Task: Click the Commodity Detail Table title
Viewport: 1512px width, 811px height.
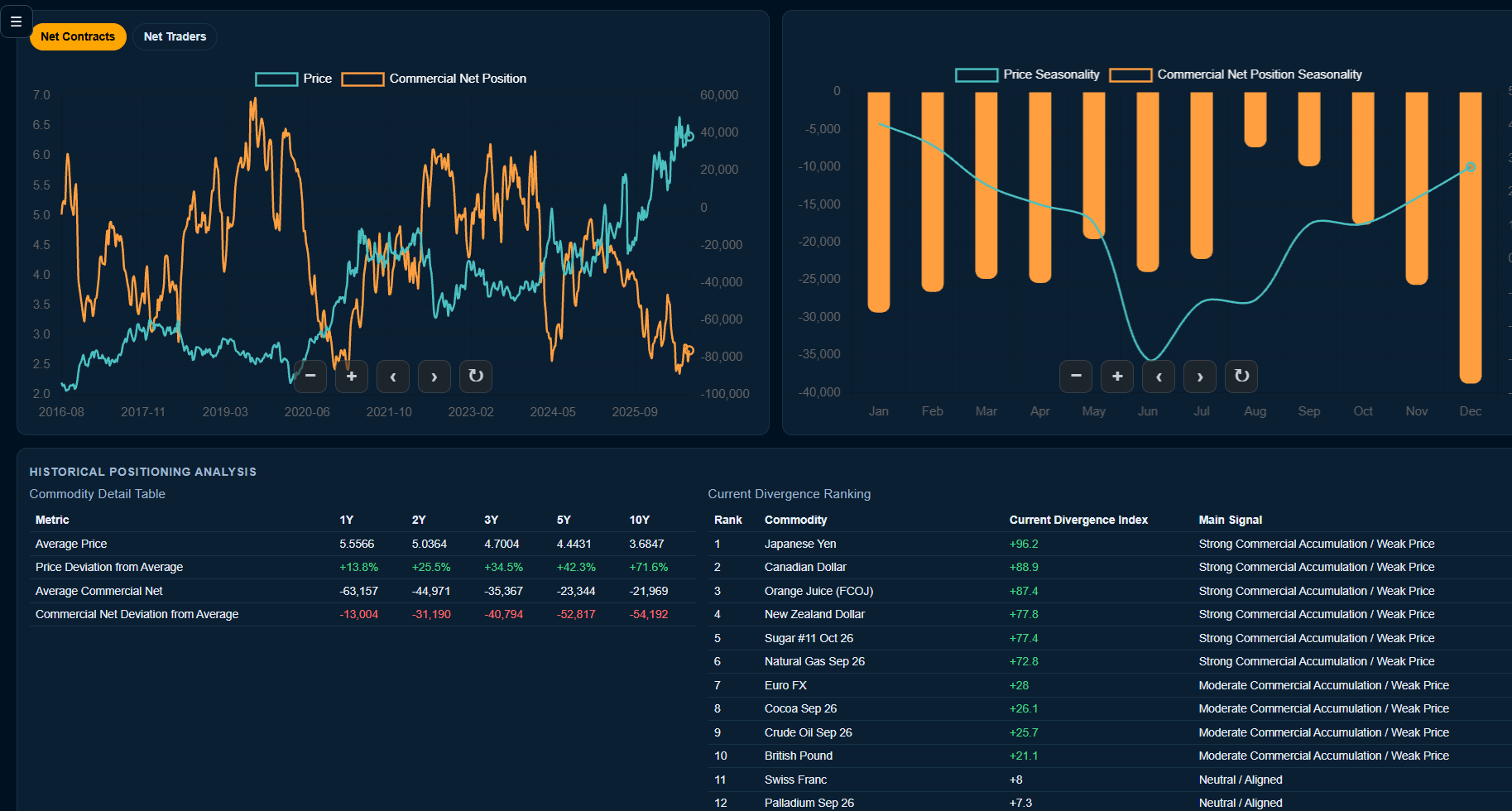Action: pyautogui.click(x=98, y=494)
